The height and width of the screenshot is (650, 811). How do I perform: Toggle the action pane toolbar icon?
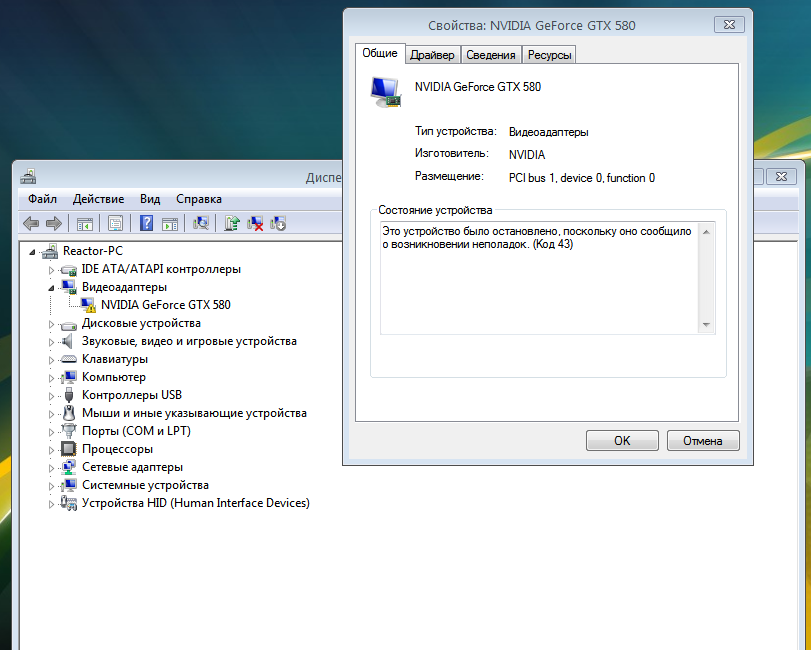(170, 223)
